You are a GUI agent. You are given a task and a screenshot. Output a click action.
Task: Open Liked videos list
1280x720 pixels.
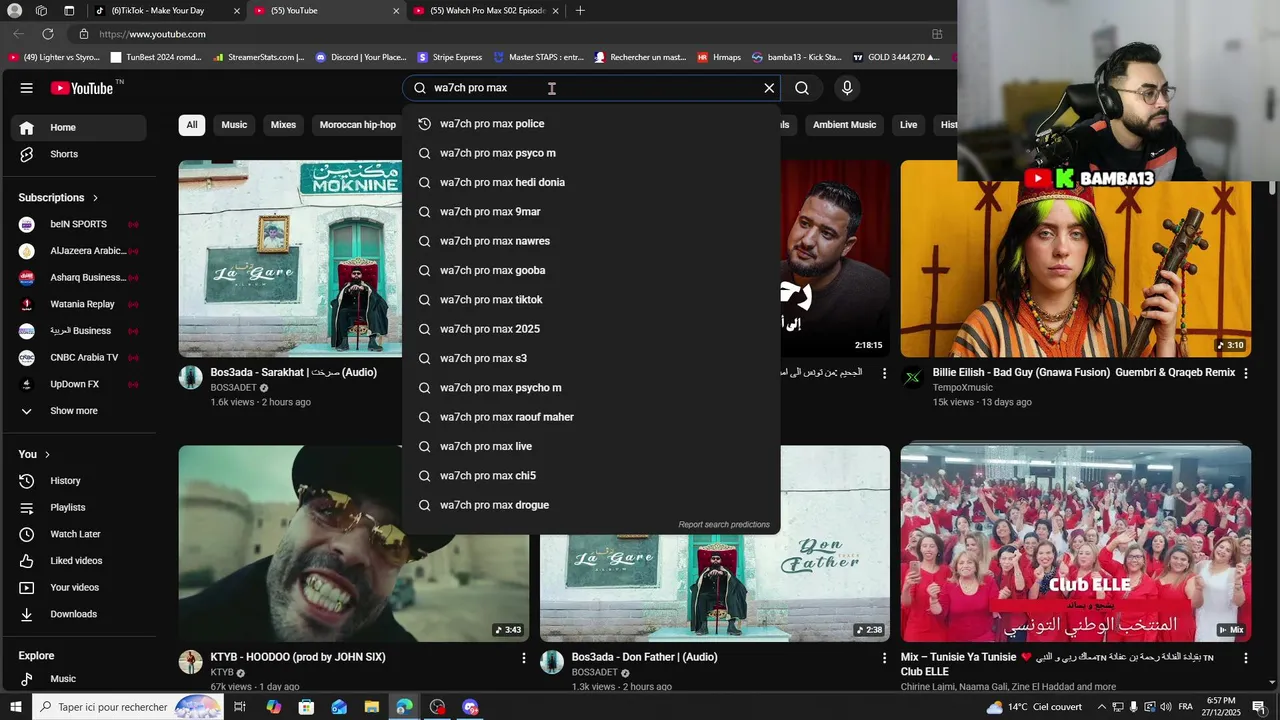(78, 561)
